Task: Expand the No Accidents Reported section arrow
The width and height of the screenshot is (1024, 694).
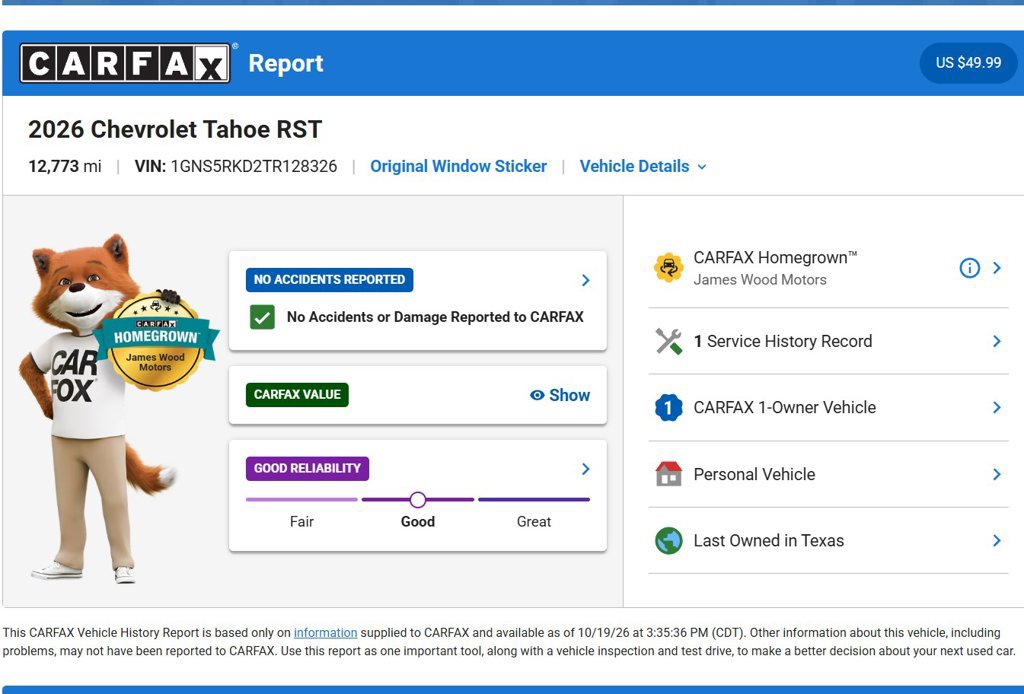Action: coord(586,280)
